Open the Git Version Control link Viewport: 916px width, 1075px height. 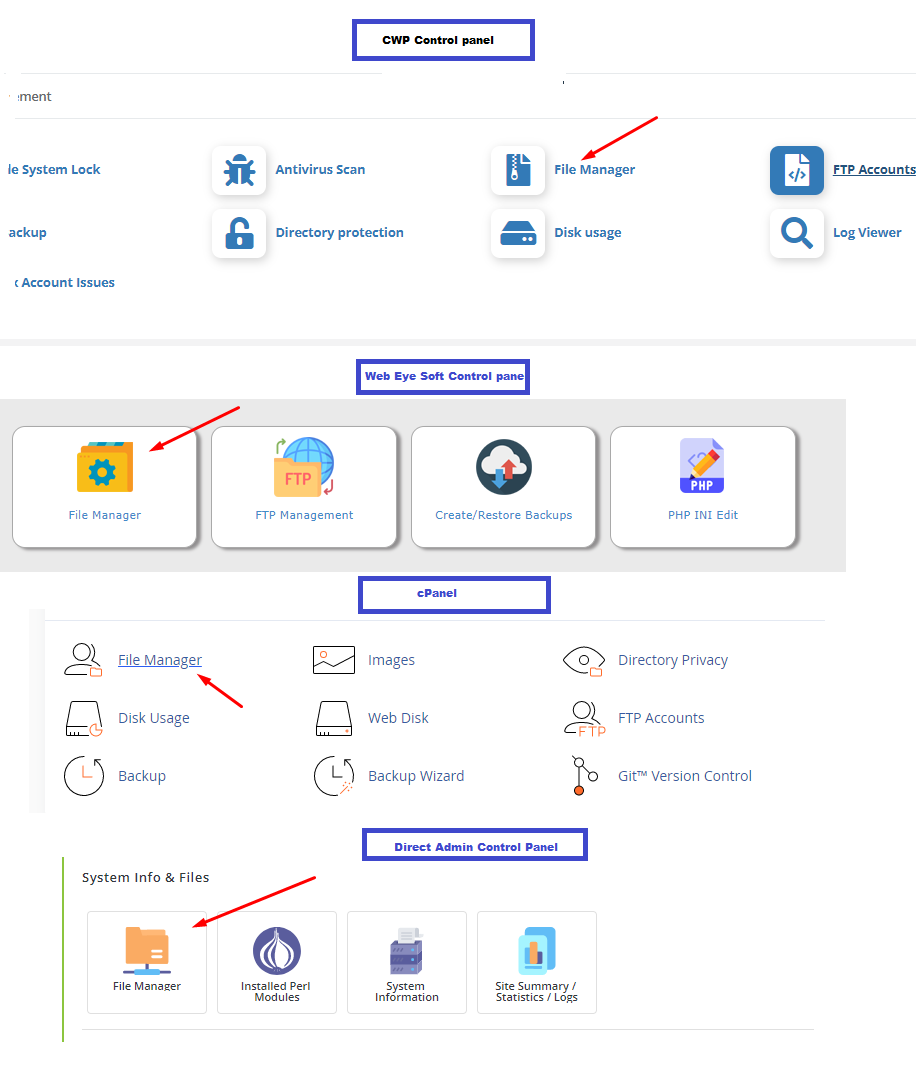click(684, 776)
